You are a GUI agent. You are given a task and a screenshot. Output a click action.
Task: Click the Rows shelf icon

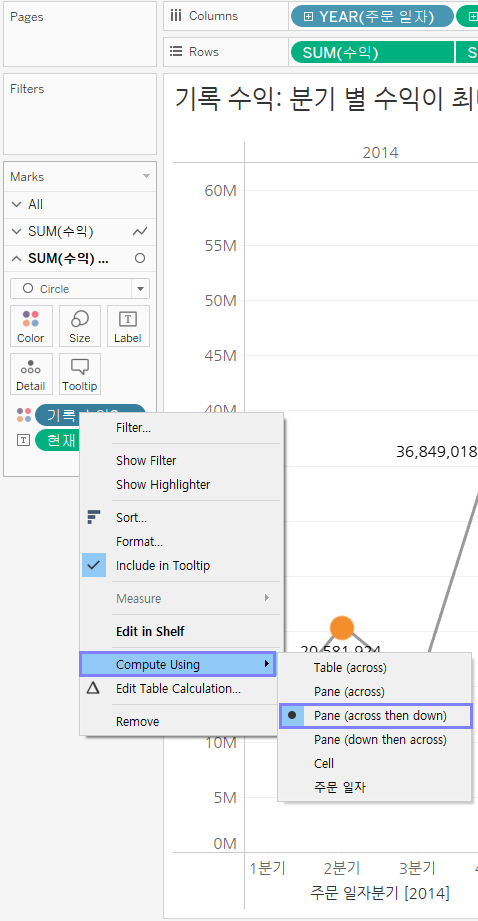click(176, 52)
